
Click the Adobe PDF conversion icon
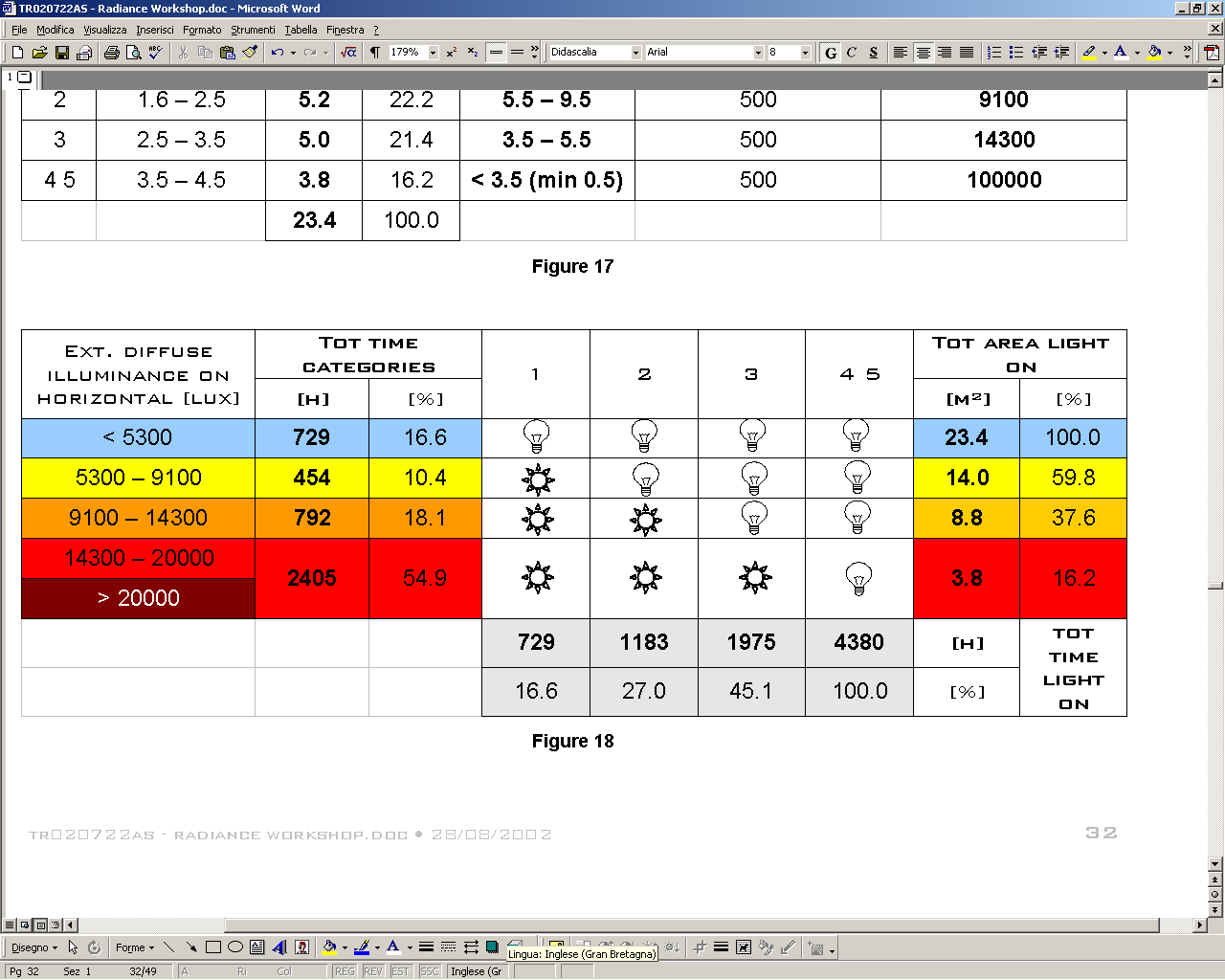(x=1212, y=53)
